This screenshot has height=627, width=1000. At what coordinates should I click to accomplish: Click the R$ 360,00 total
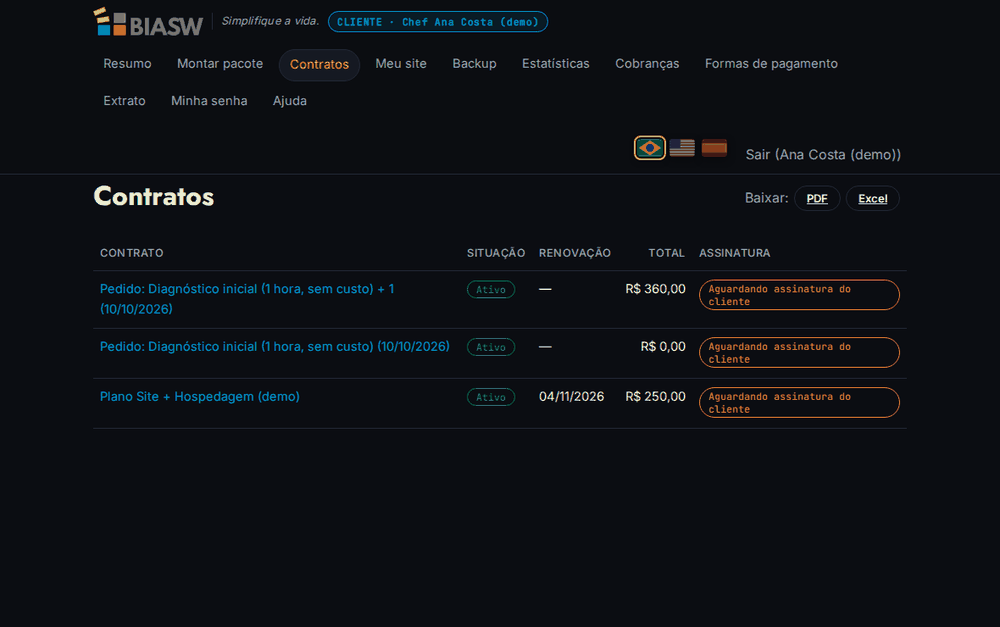[x=656, y=289]
